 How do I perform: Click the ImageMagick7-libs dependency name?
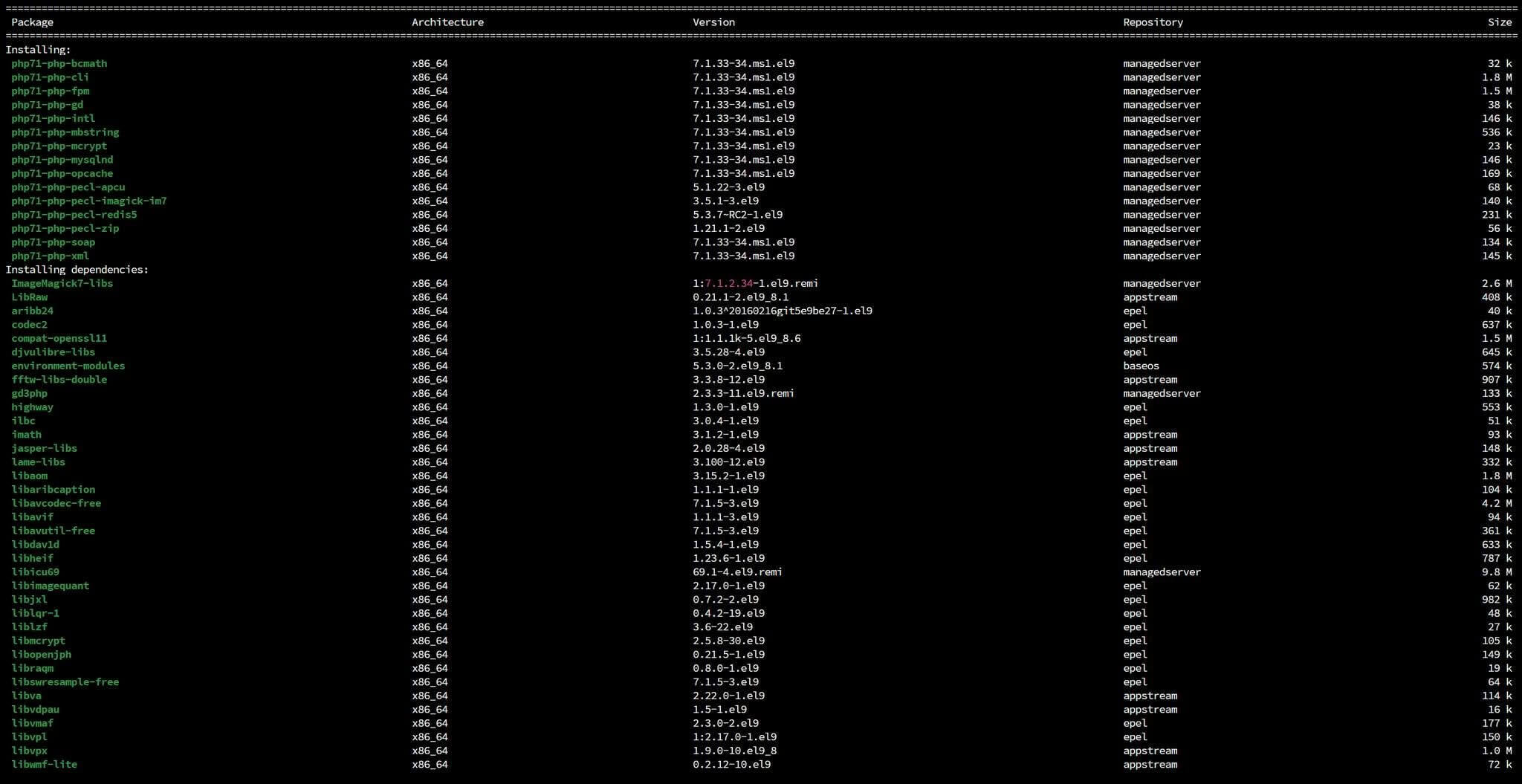62,284
